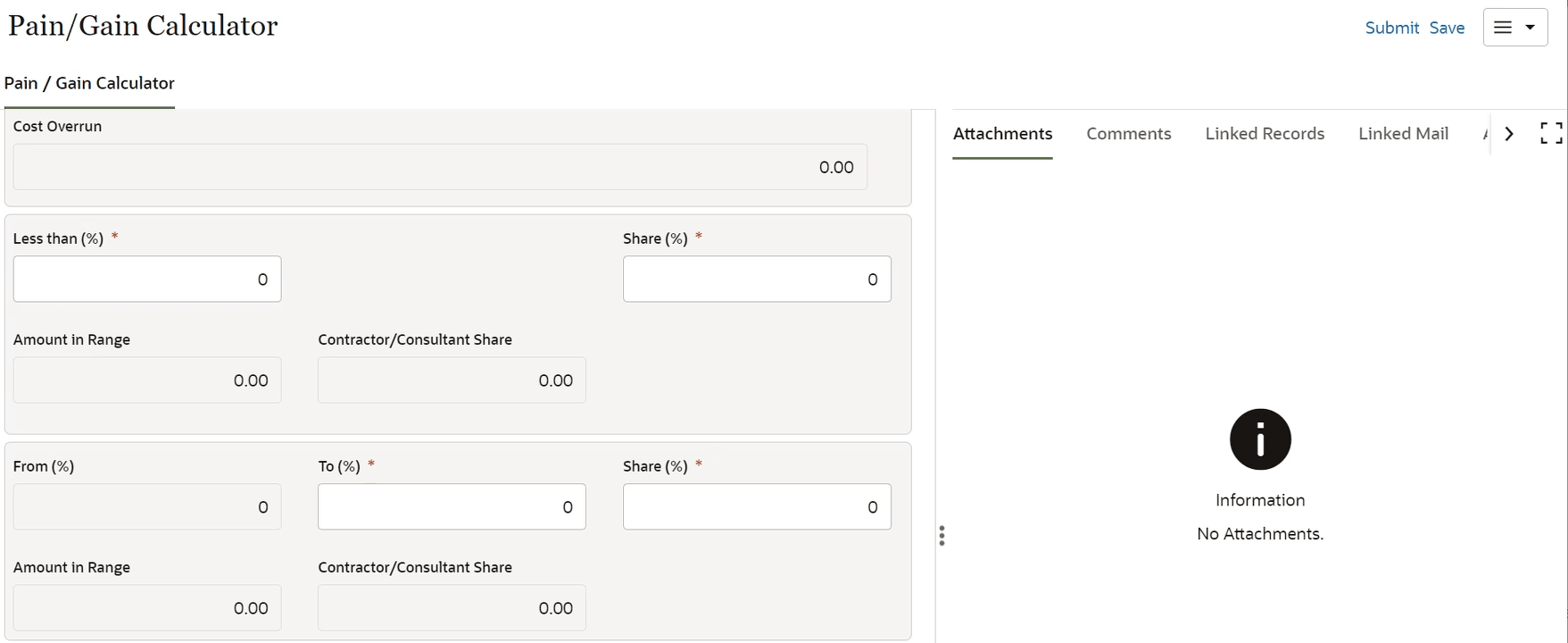The image size is (1568, 643).
Task: Click the tab scroll right chevron
Action: (x=1509, y=133)
